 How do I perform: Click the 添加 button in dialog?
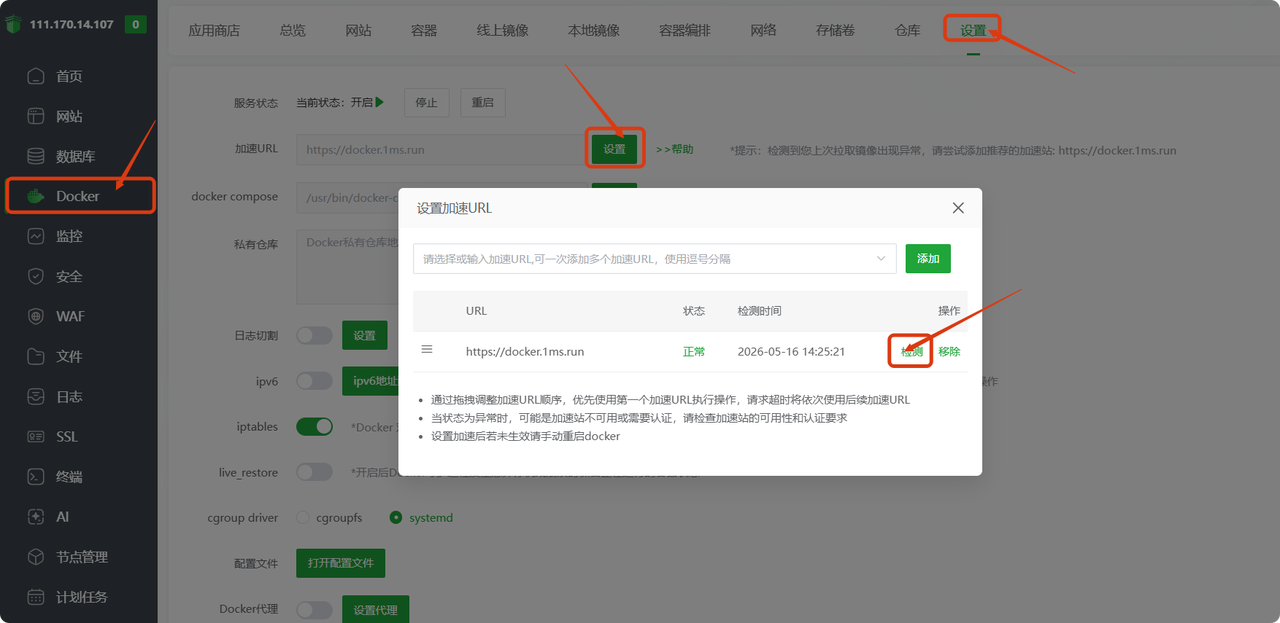[x=928, y=258]
